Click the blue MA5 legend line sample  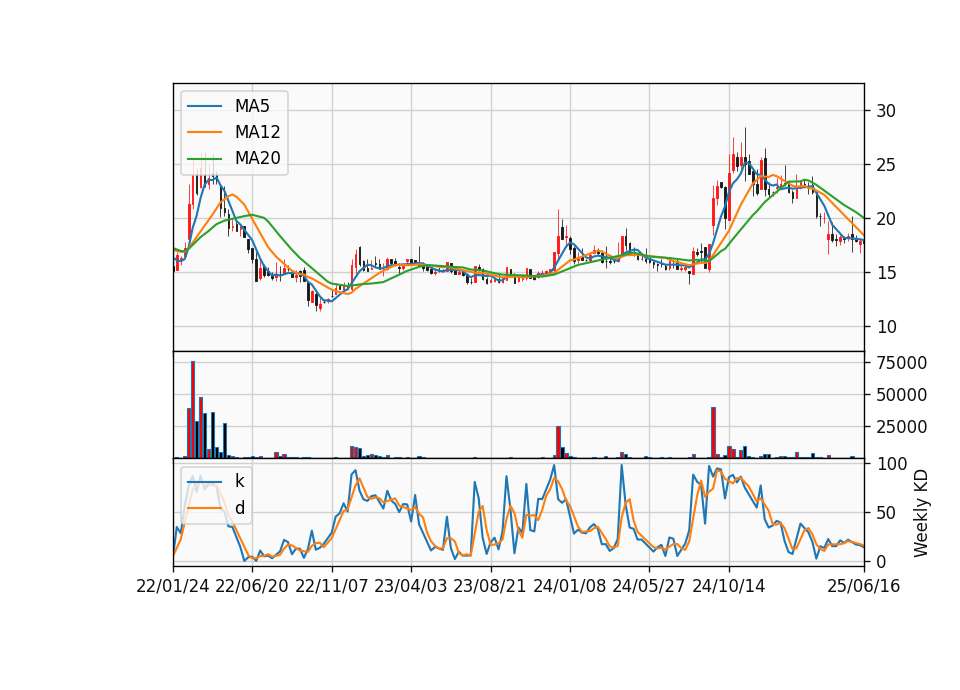click(204, 106)
